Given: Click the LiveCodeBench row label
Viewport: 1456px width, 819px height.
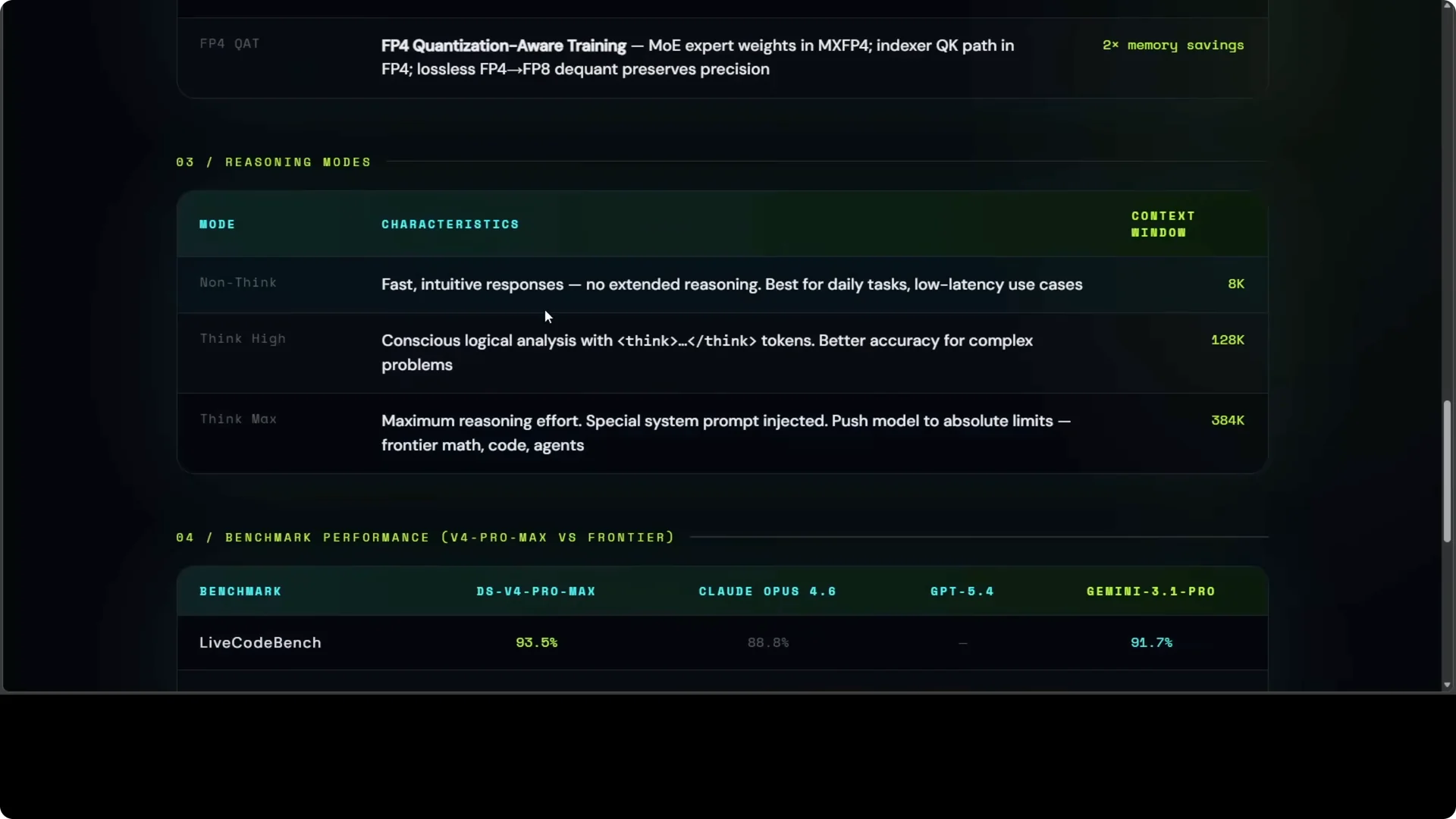Looking at the screenshot, I should pyautogui.click(x=260, y=643).
